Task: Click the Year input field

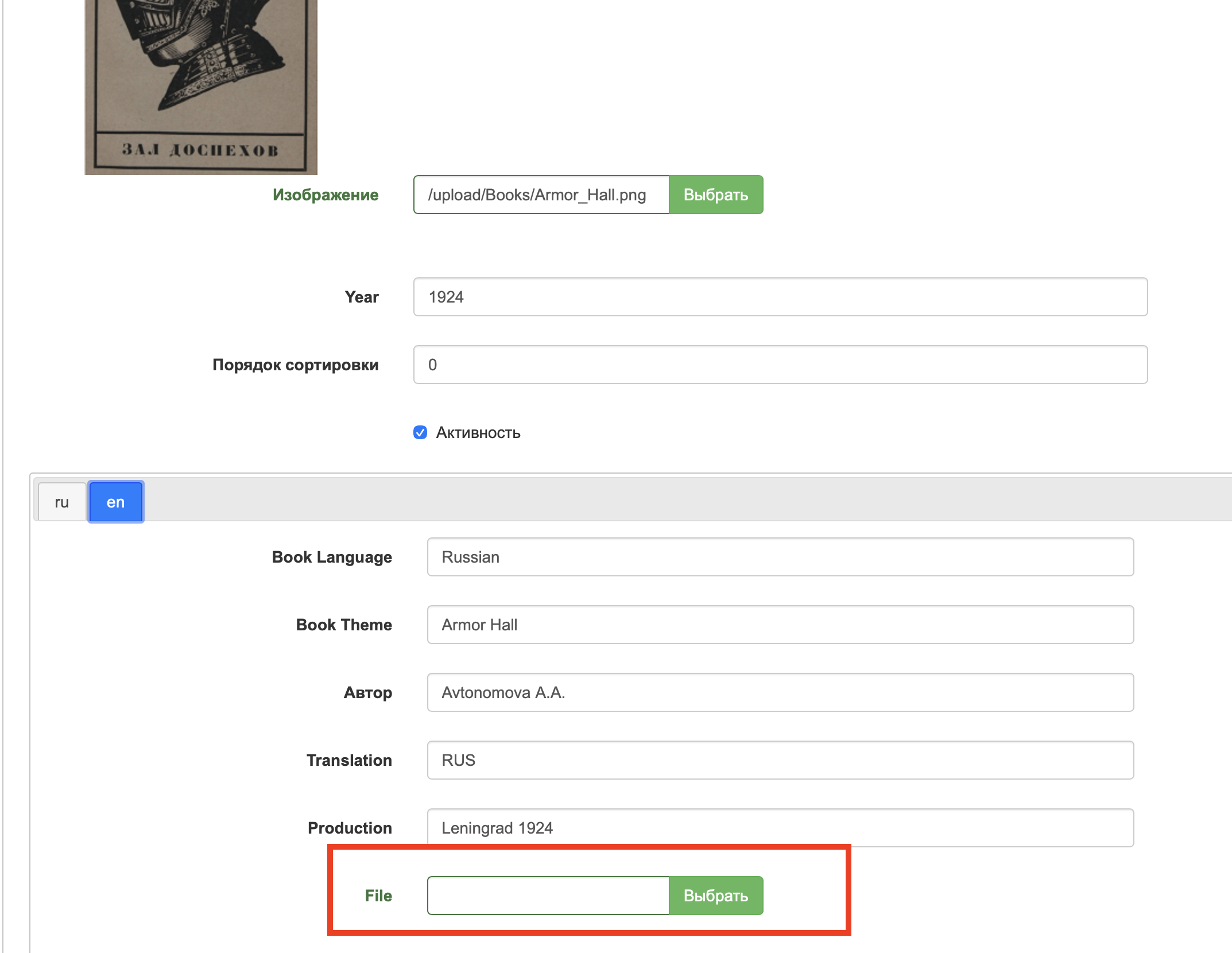Action: [780, 297]
